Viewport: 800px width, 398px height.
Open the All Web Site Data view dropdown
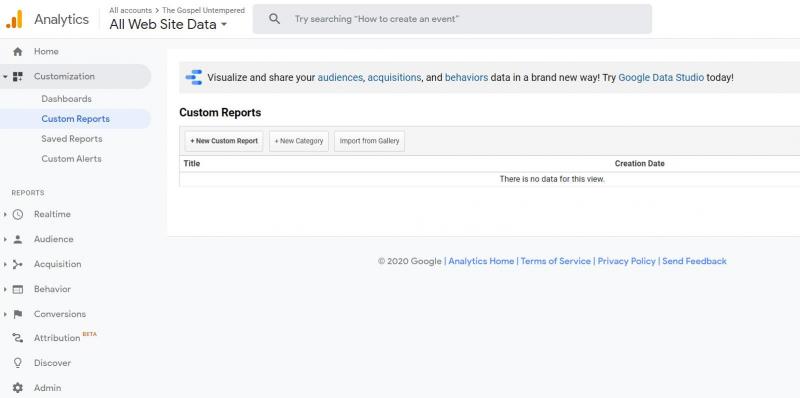[x=168, y=24]
